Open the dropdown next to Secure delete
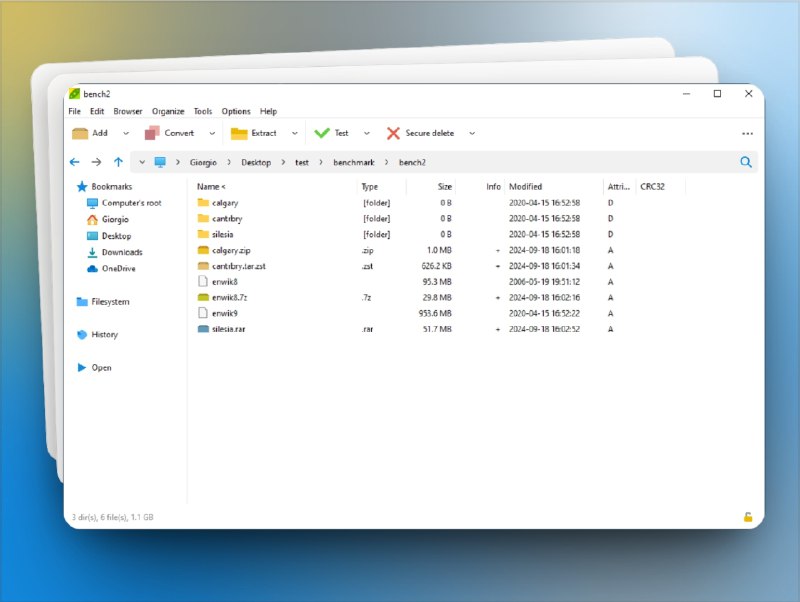 click(472, 133)
